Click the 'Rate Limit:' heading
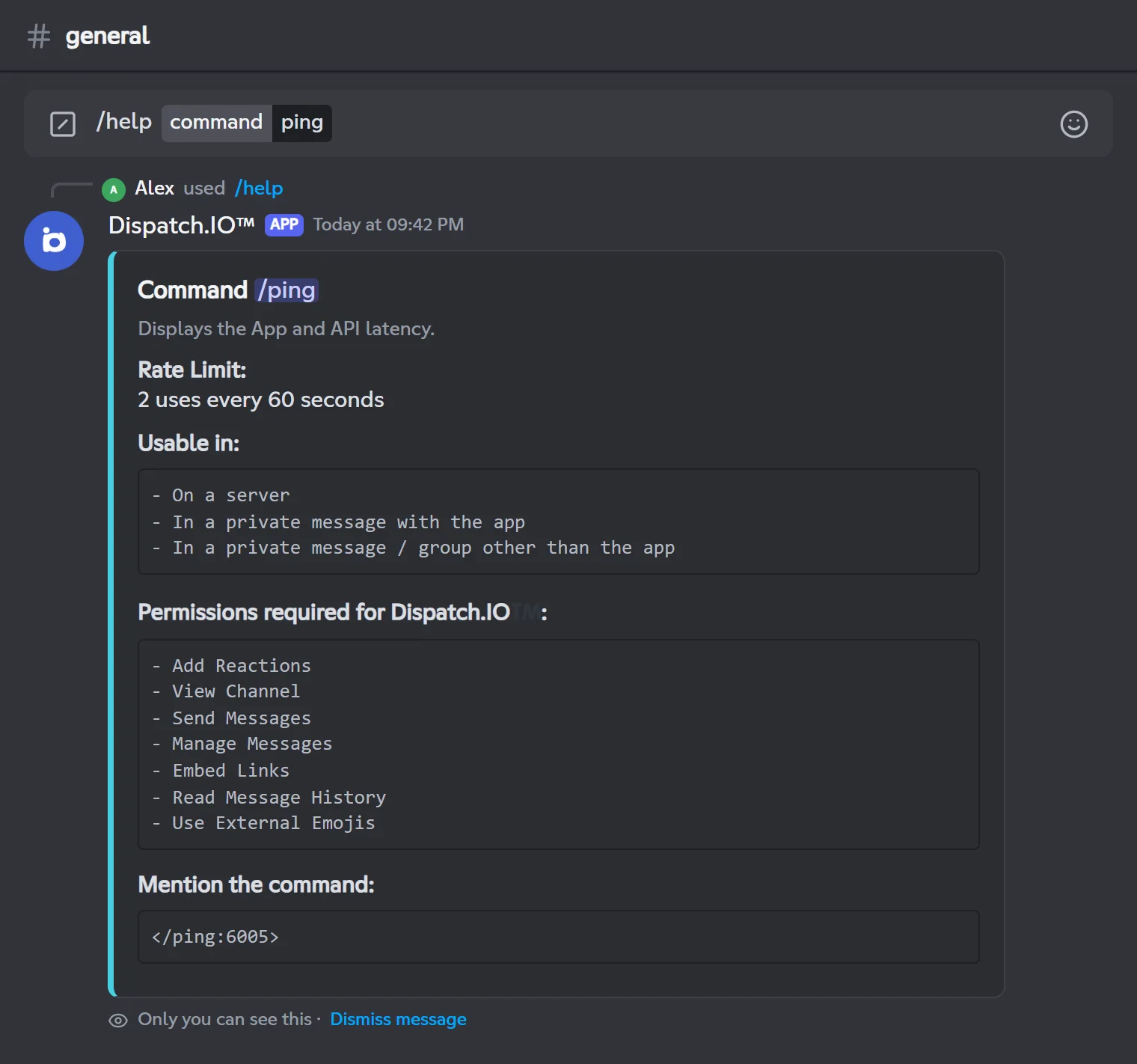Viewport: 1137px width, 1064px height. click(192, 370)
